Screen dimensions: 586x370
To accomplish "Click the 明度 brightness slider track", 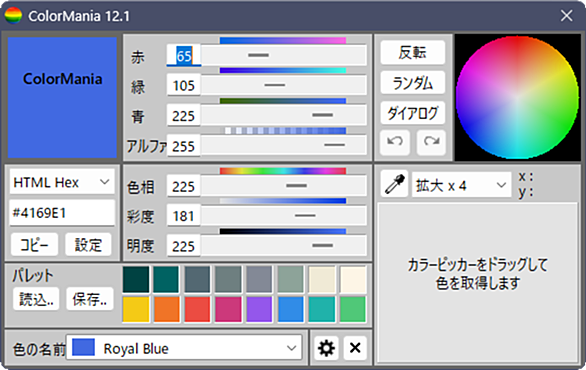I will 284,246.
